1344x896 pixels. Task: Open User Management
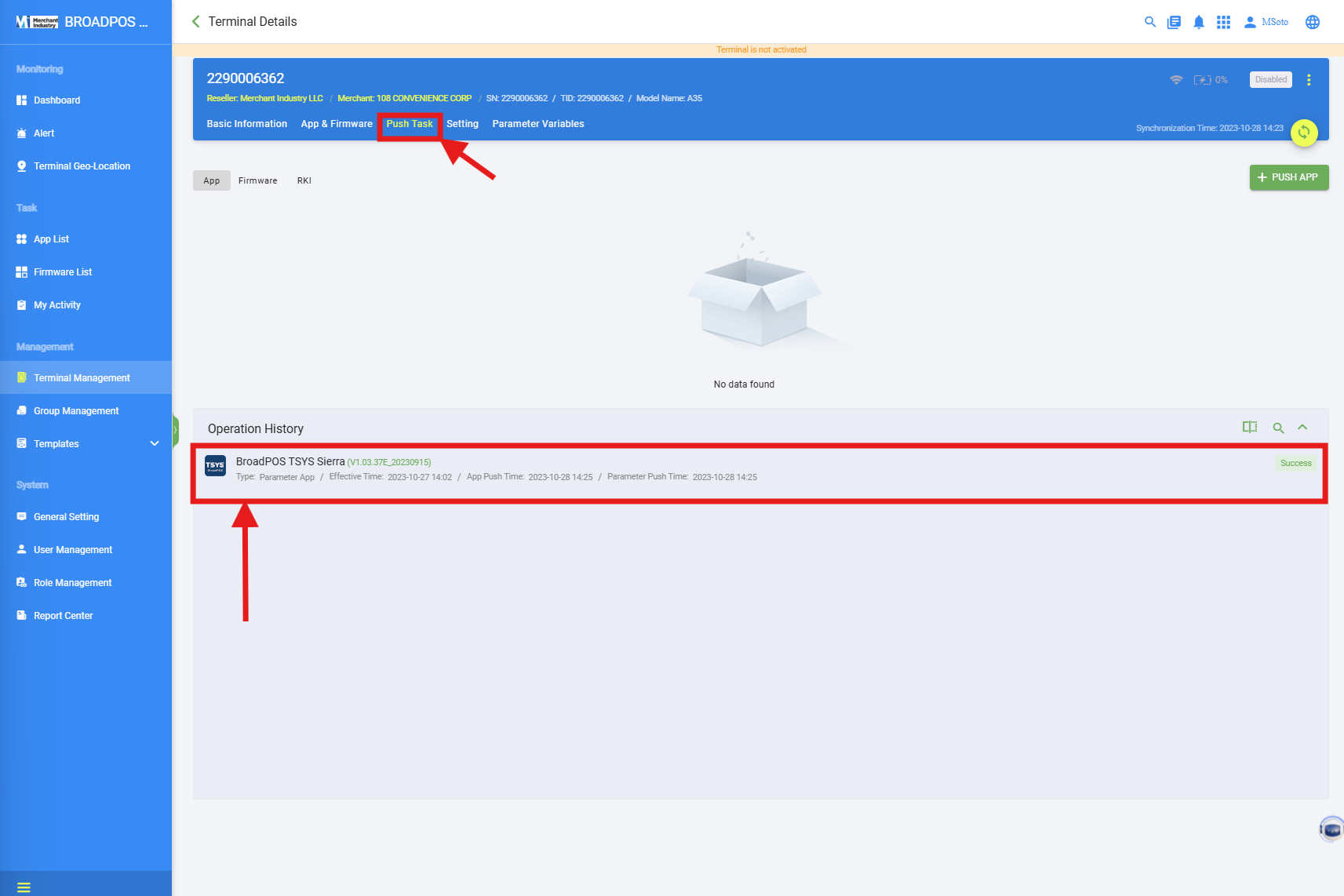point(86,550)
